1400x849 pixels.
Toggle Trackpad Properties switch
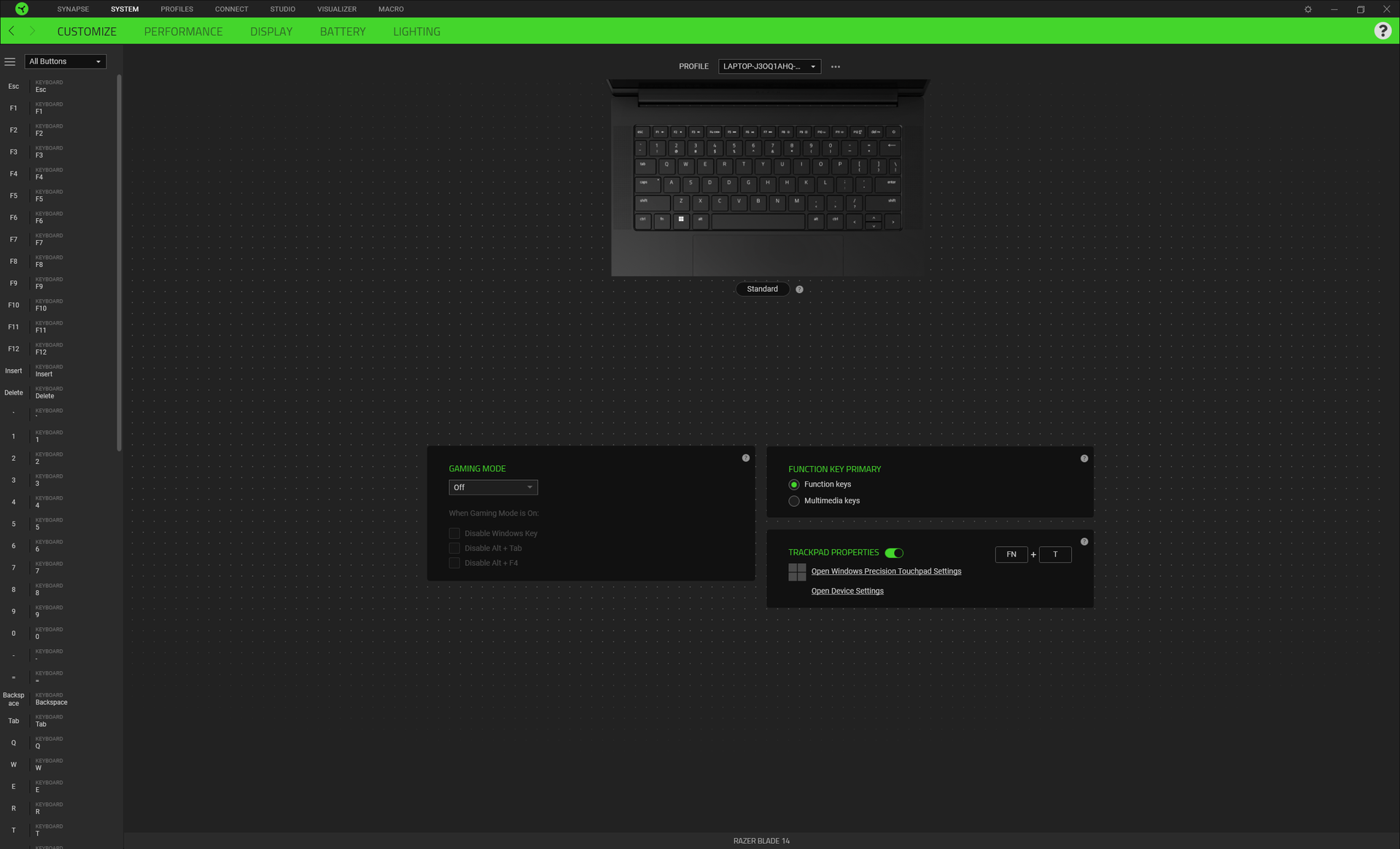894,553
